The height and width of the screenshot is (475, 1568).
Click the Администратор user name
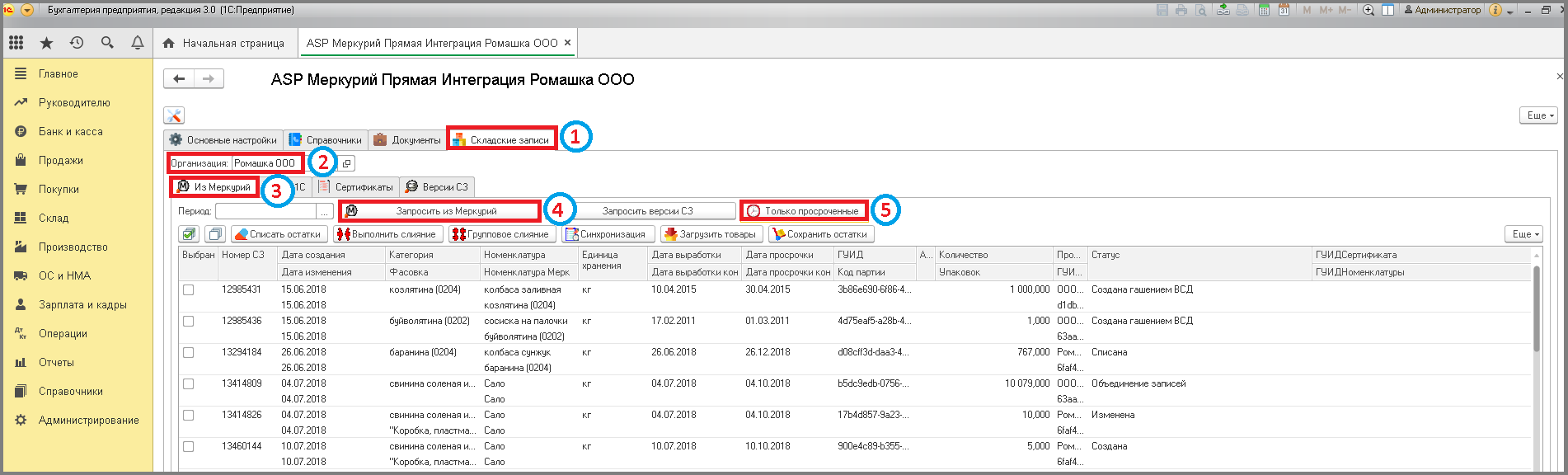pyautogui.click(x=1444, y=10)
